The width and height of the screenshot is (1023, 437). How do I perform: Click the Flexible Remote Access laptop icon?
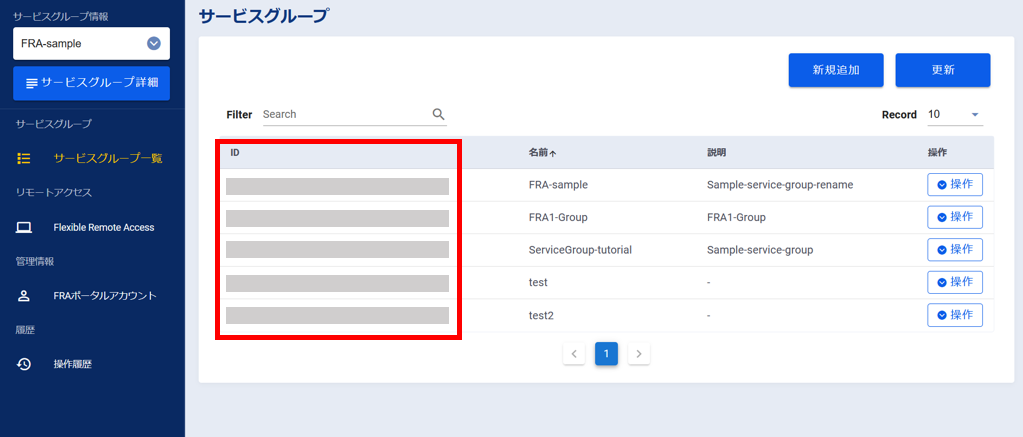(25, 227)
